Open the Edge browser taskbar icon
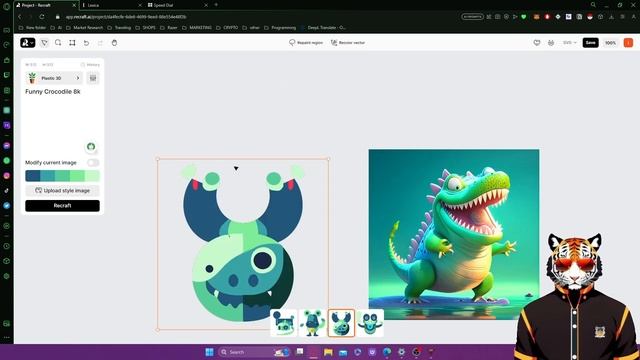 pos(387,352)
